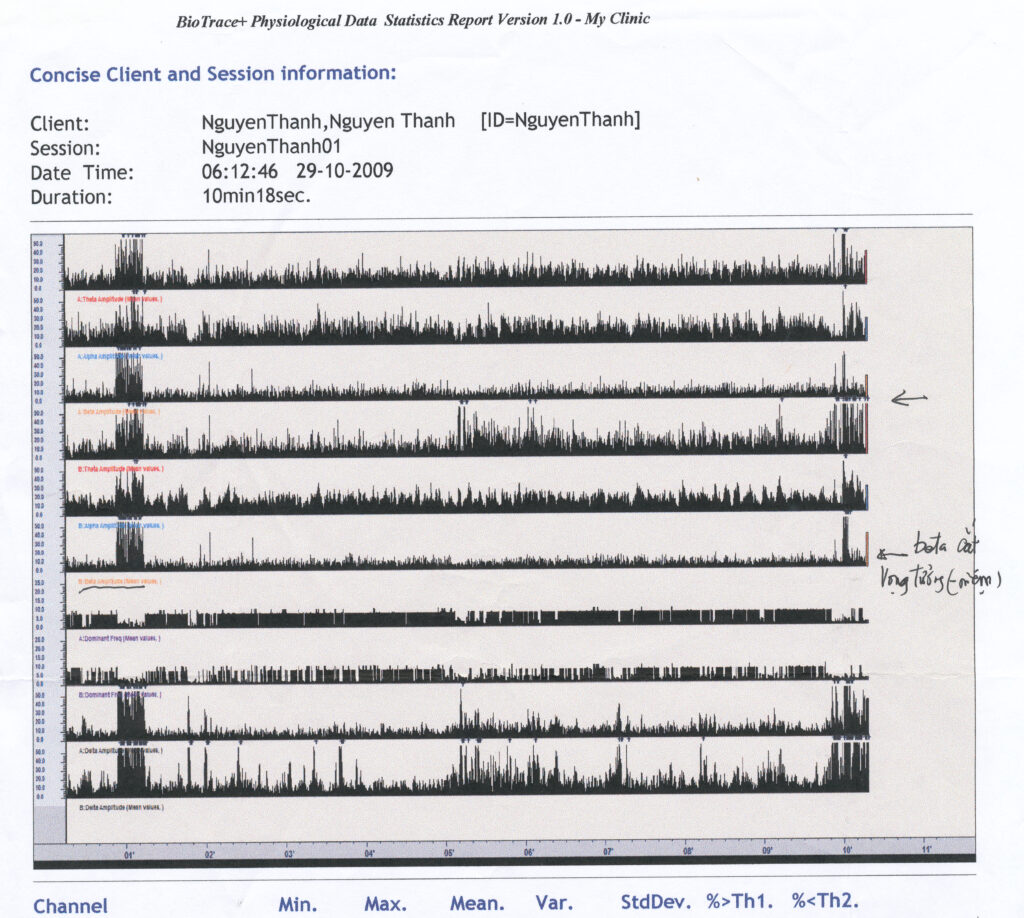
Task: Click the Max. column header
Action: [x=385, y=904]
